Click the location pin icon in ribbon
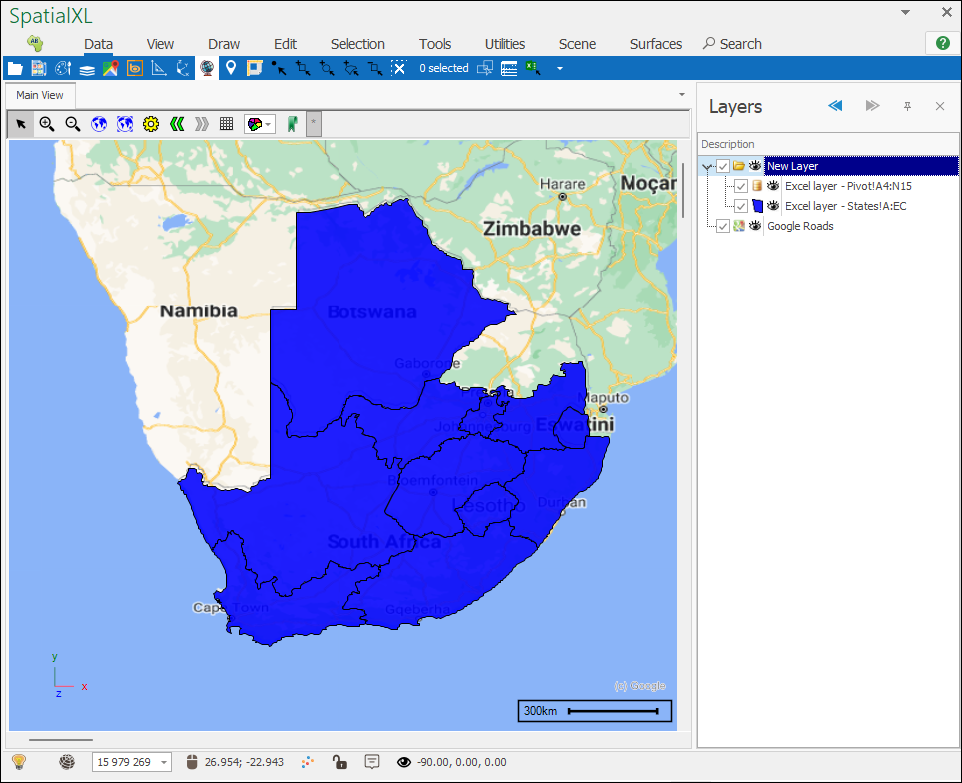 (x=231, y=68)
